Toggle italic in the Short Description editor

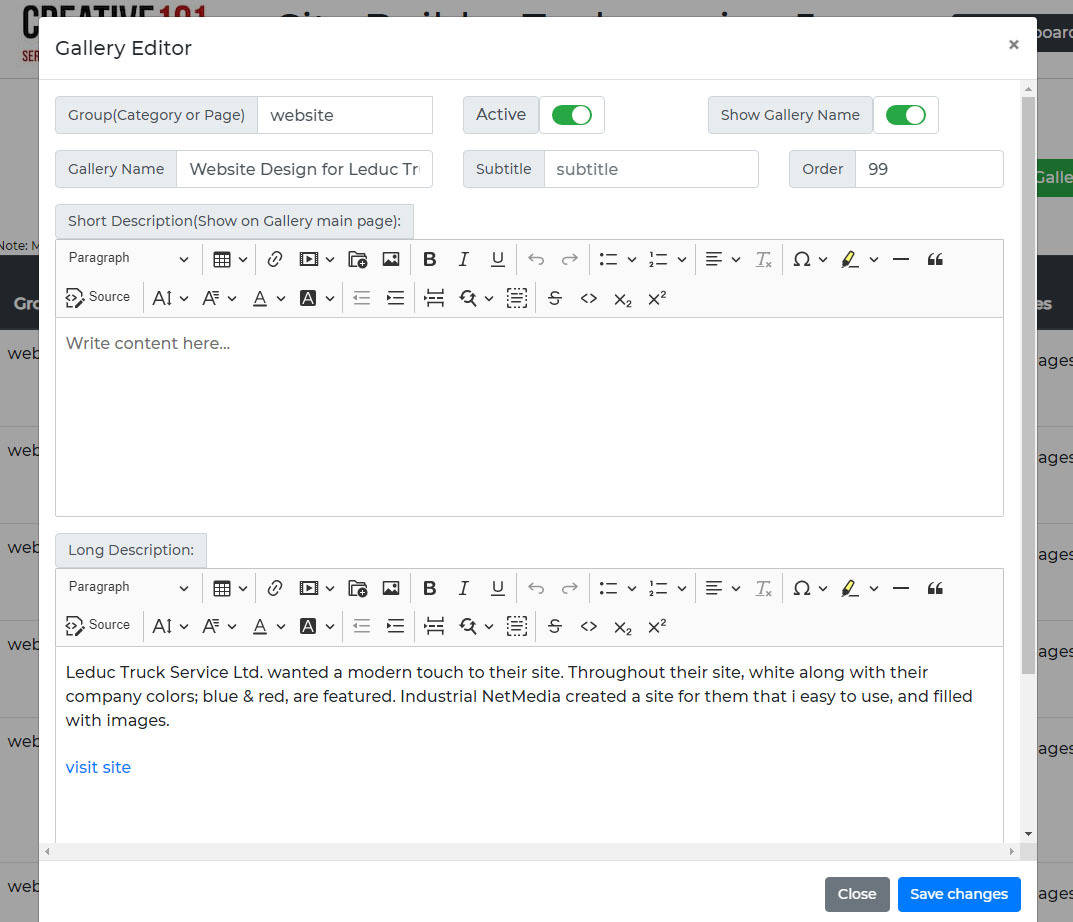(463, 259)
